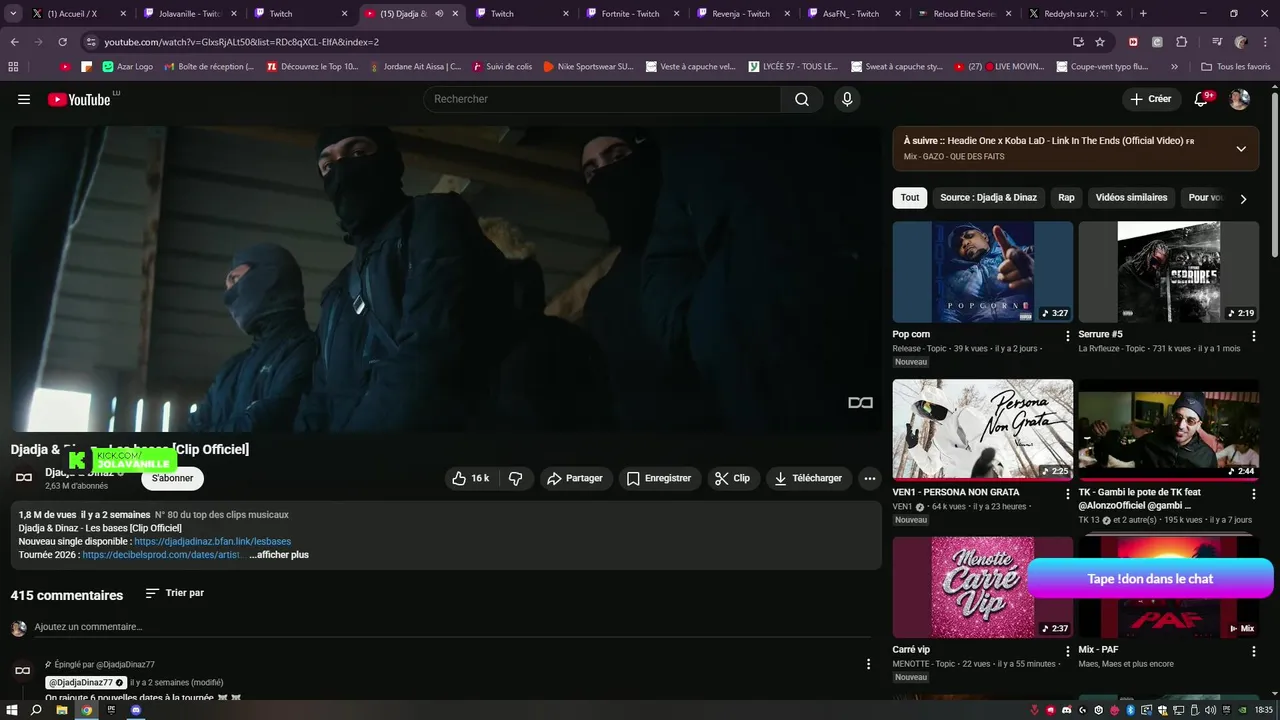Click the page vertical scrollbar
1280x720 pixels.
pyautogui.click(x=1275, y=175)
